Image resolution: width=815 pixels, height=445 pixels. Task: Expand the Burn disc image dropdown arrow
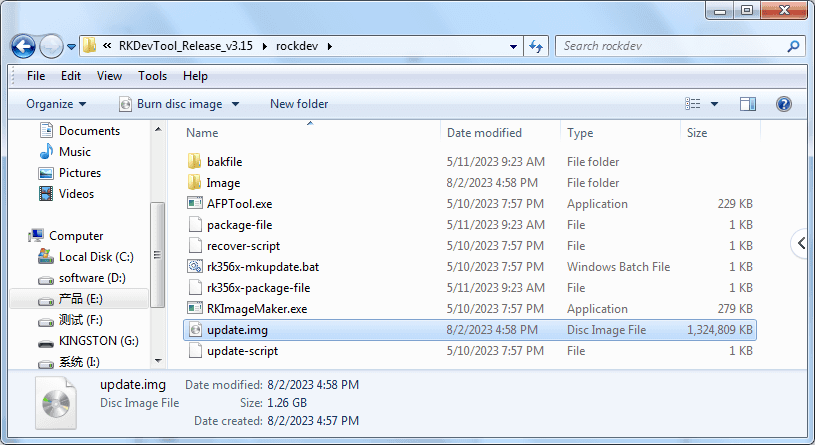tap(235, 104)
